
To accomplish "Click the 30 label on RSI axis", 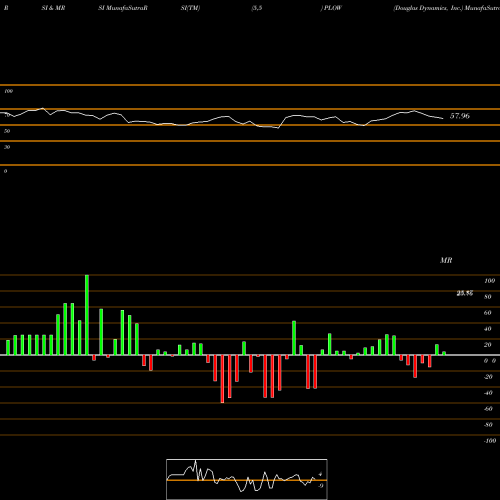I will click(7, 147).
